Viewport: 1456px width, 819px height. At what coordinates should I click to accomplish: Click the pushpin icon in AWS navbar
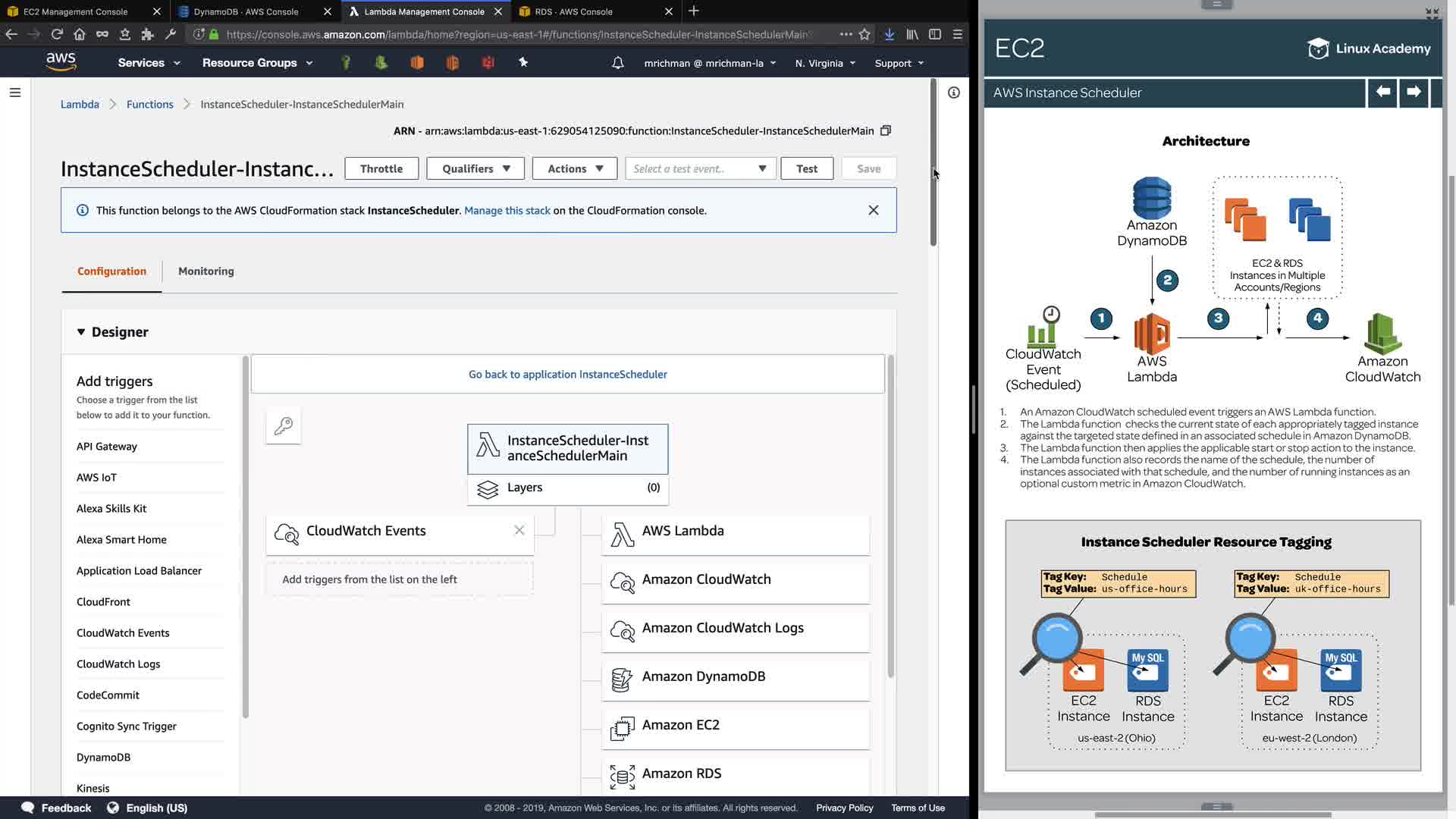[x=523, y=63]
